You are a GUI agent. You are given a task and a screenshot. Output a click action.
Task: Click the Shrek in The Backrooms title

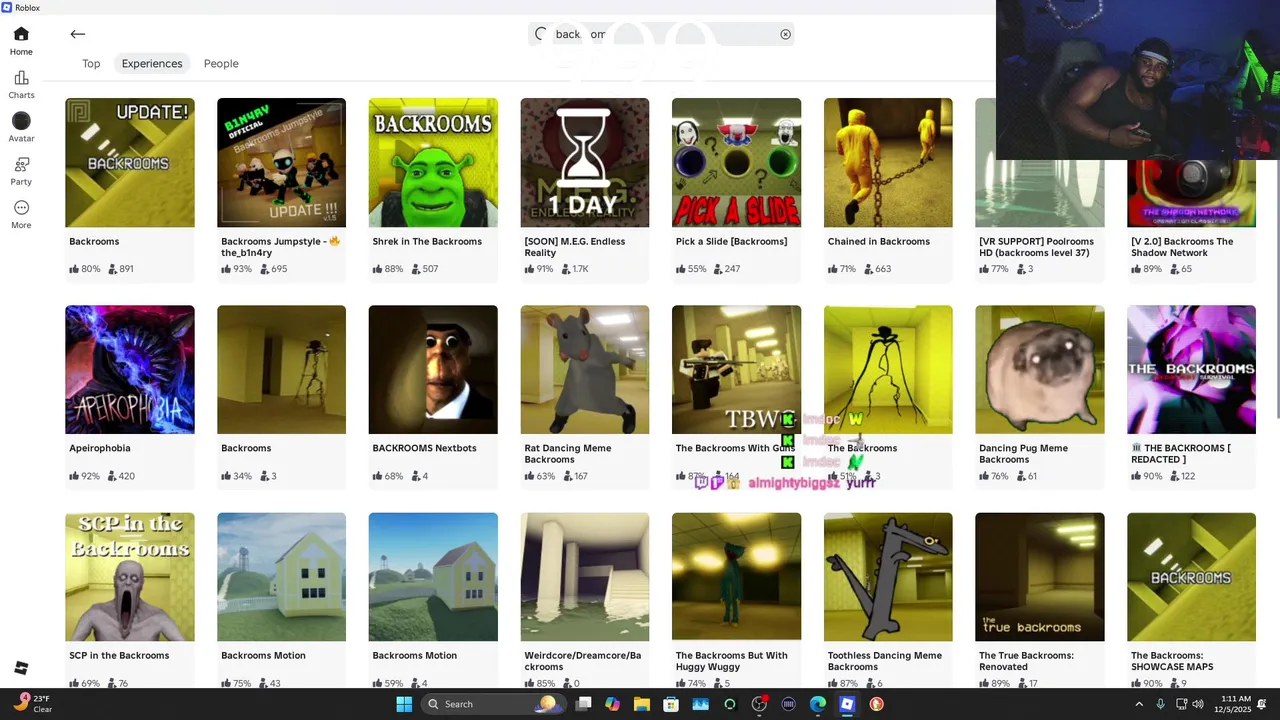tap(427, 241)
